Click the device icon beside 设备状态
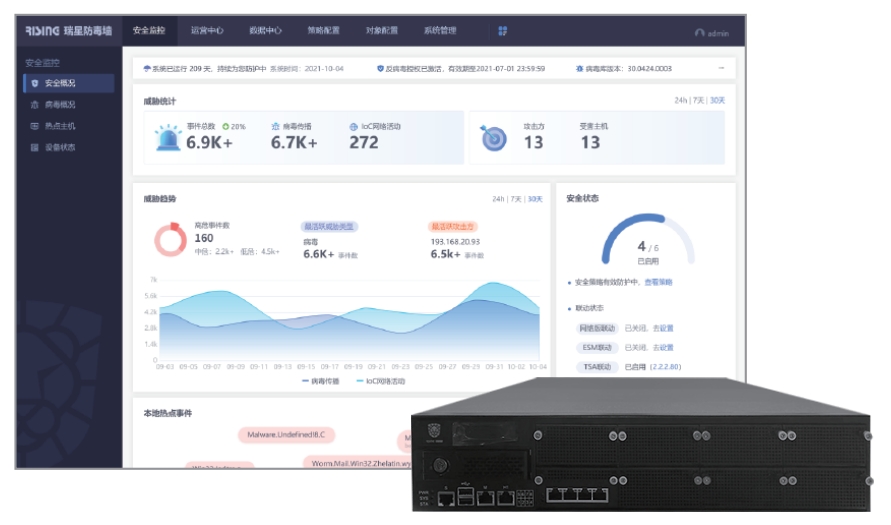Image resolution: width=891 pixels, height=525 pixels. coord(35,148)
